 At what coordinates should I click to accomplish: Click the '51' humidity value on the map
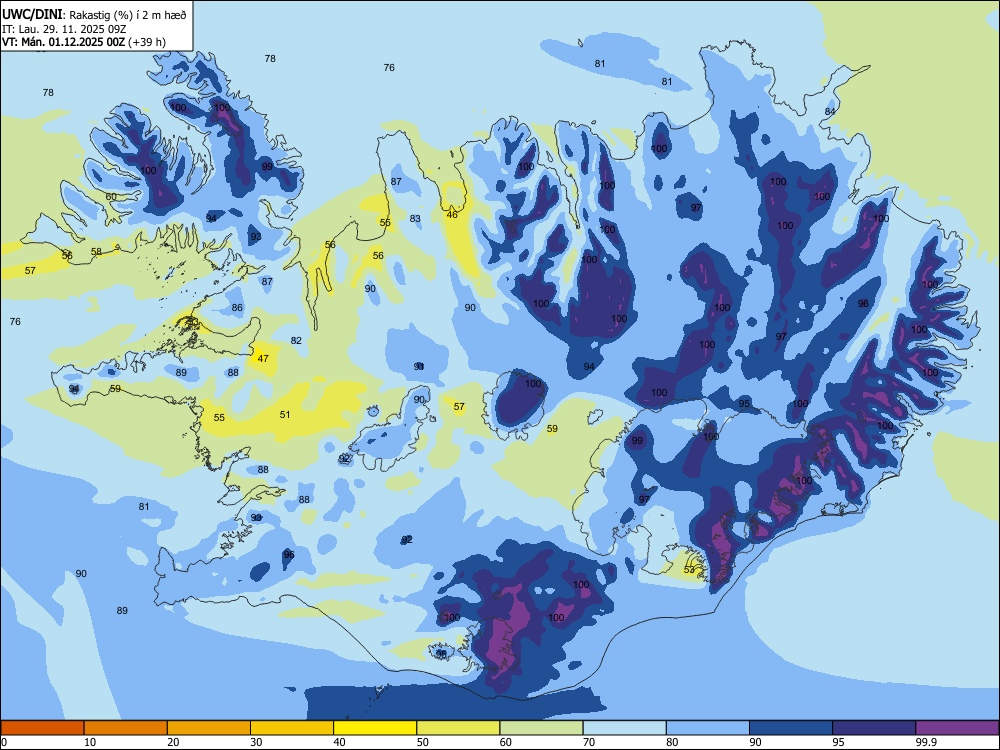pos(285,415)
